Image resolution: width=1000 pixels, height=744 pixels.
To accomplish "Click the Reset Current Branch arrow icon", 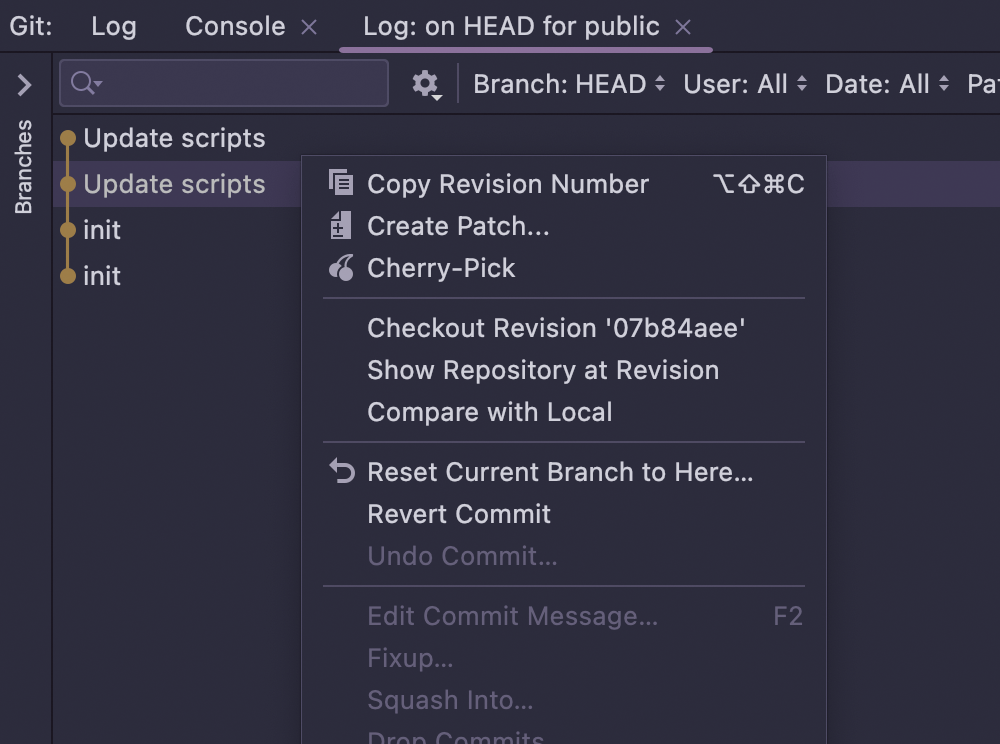I will coord(342,472).
